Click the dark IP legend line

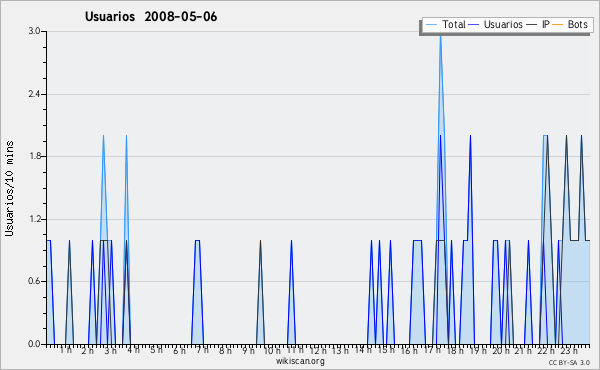pyautogui.click(x=532, y=25)
